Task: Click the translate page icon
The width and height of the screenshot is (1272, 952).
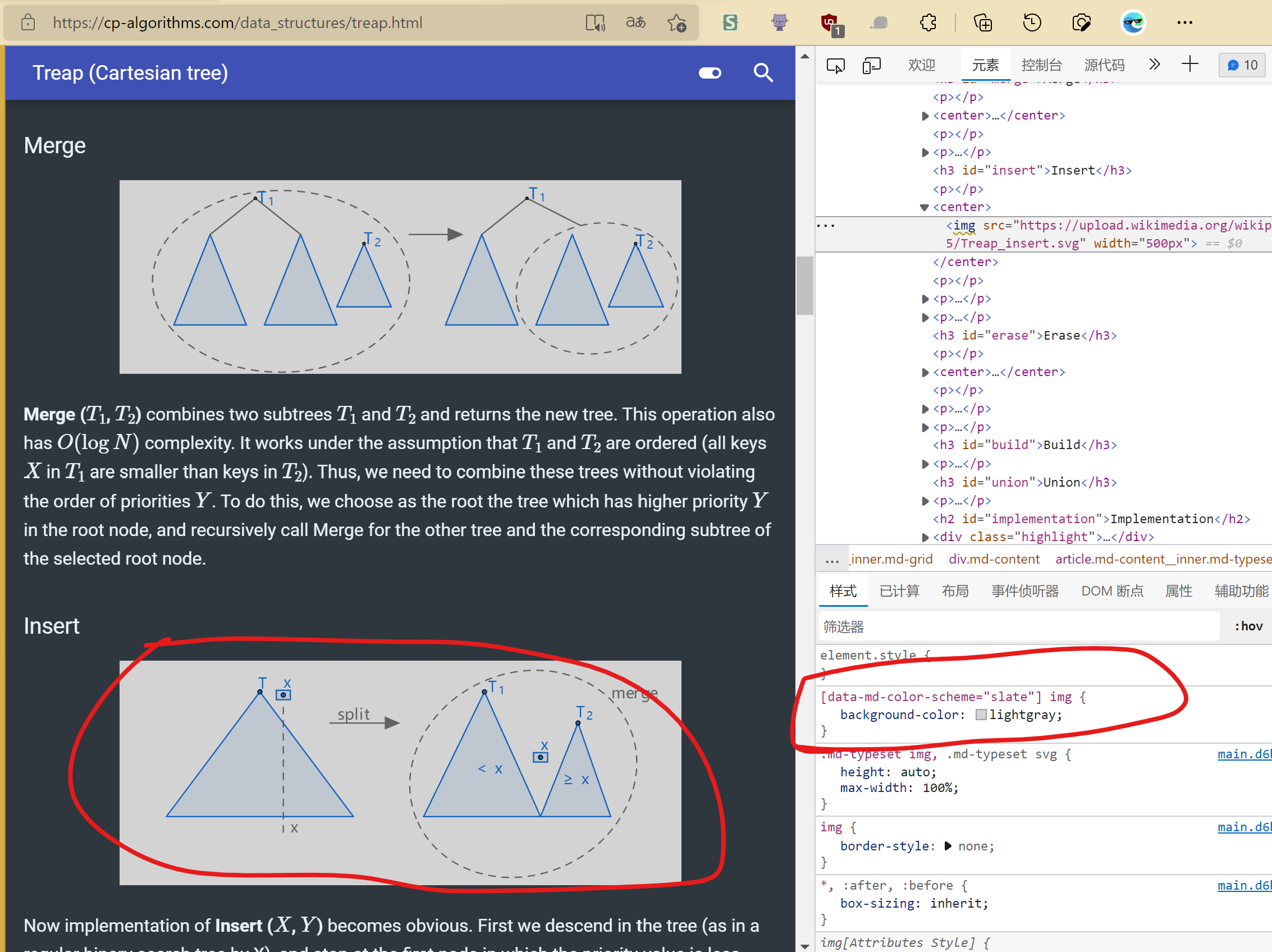Action: pos(635,23)
